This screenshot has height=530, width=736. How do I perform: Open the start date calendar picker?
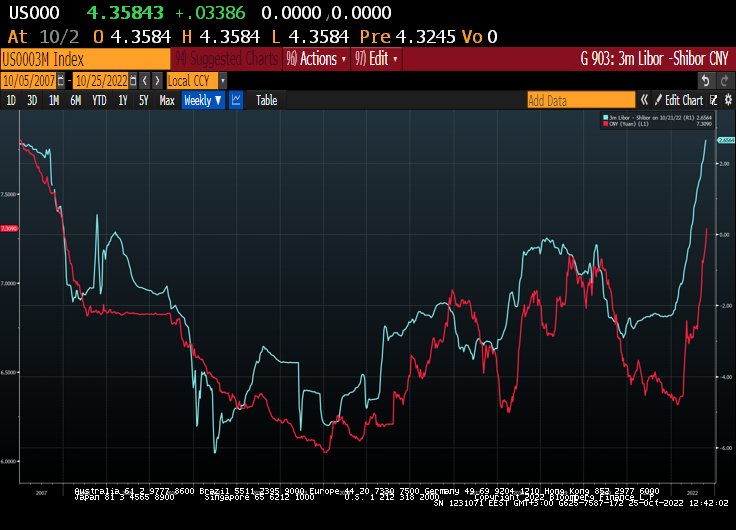pyautogui.click(x=61, y=81)
